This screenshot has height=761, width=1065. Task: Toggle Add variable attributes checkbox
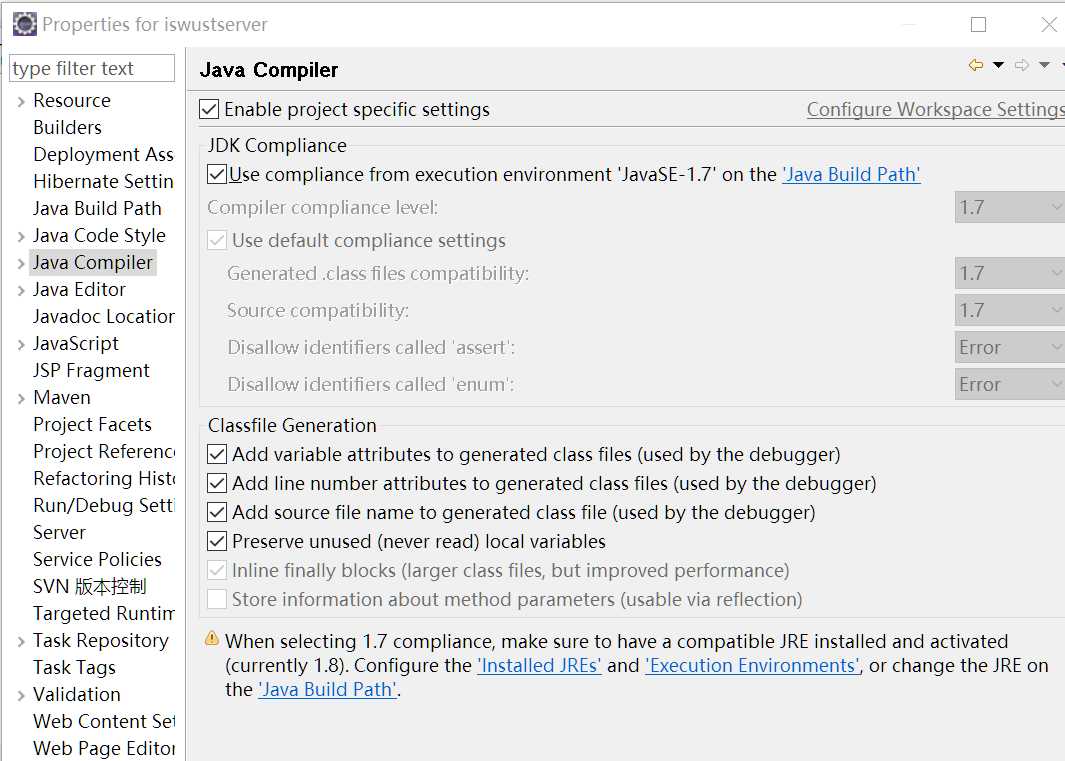(x=217, y=454)
